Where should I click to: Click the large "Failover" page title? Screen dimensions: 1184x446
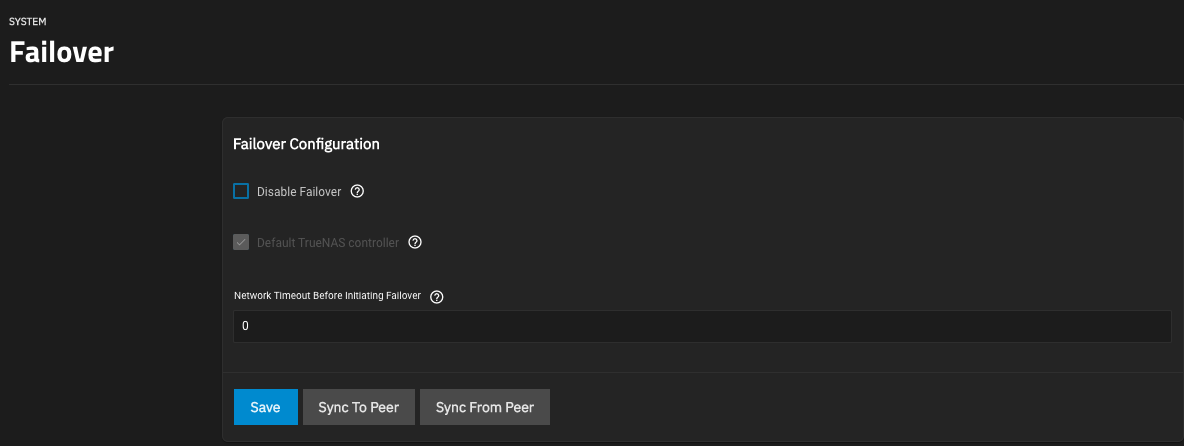point(61,52)
